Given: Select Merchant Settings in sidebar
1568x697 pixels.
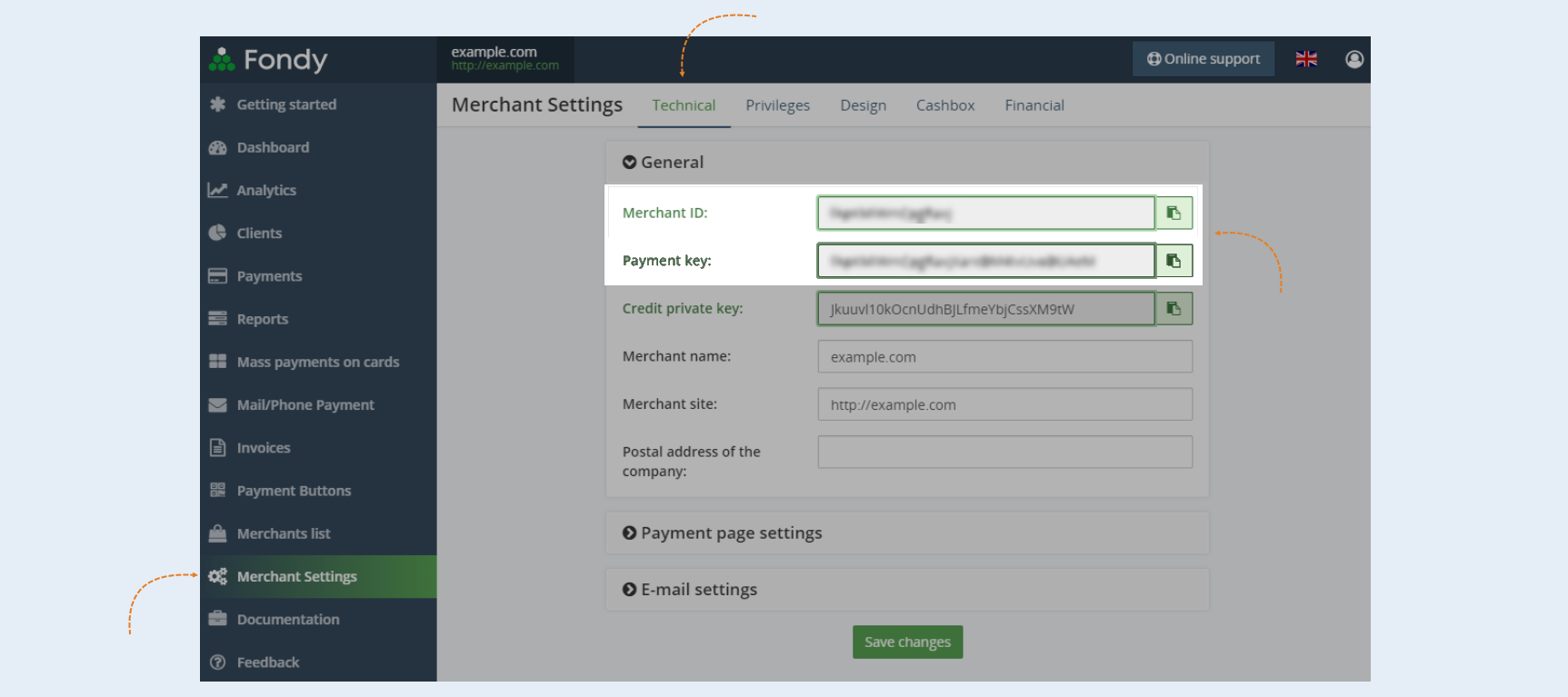Looking at the screenshot, I should click(318, 576).
